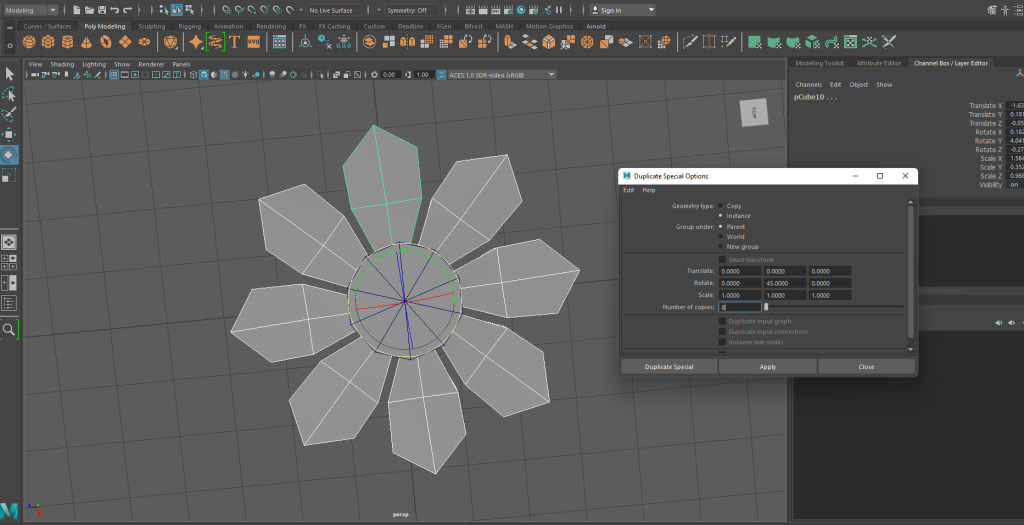Click the Target Weld crossed-tools icon
This screenshot has width=1024, height=525.
click(x=889, y=42)
